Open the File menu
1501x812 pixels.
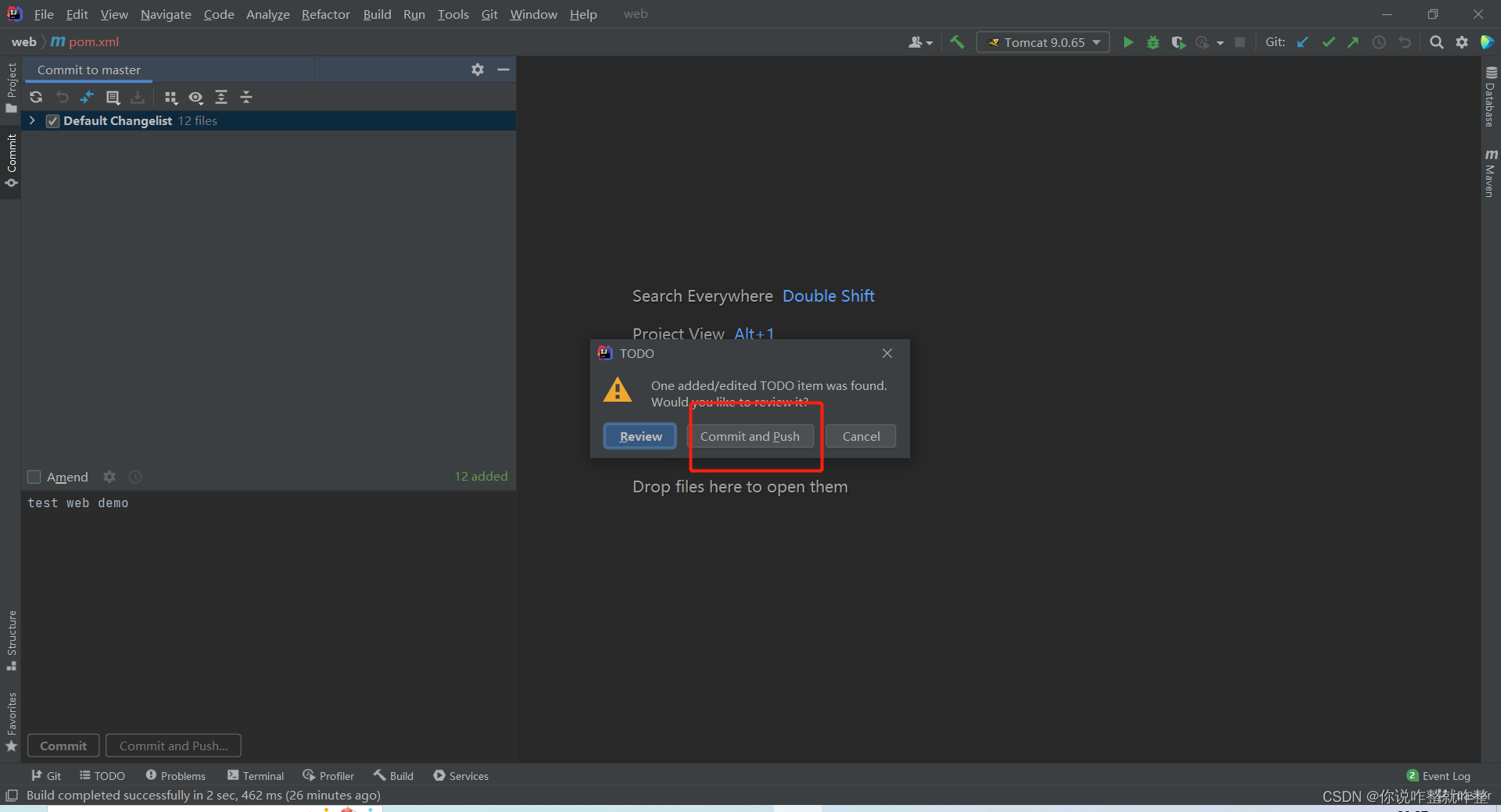coord(44,14)
